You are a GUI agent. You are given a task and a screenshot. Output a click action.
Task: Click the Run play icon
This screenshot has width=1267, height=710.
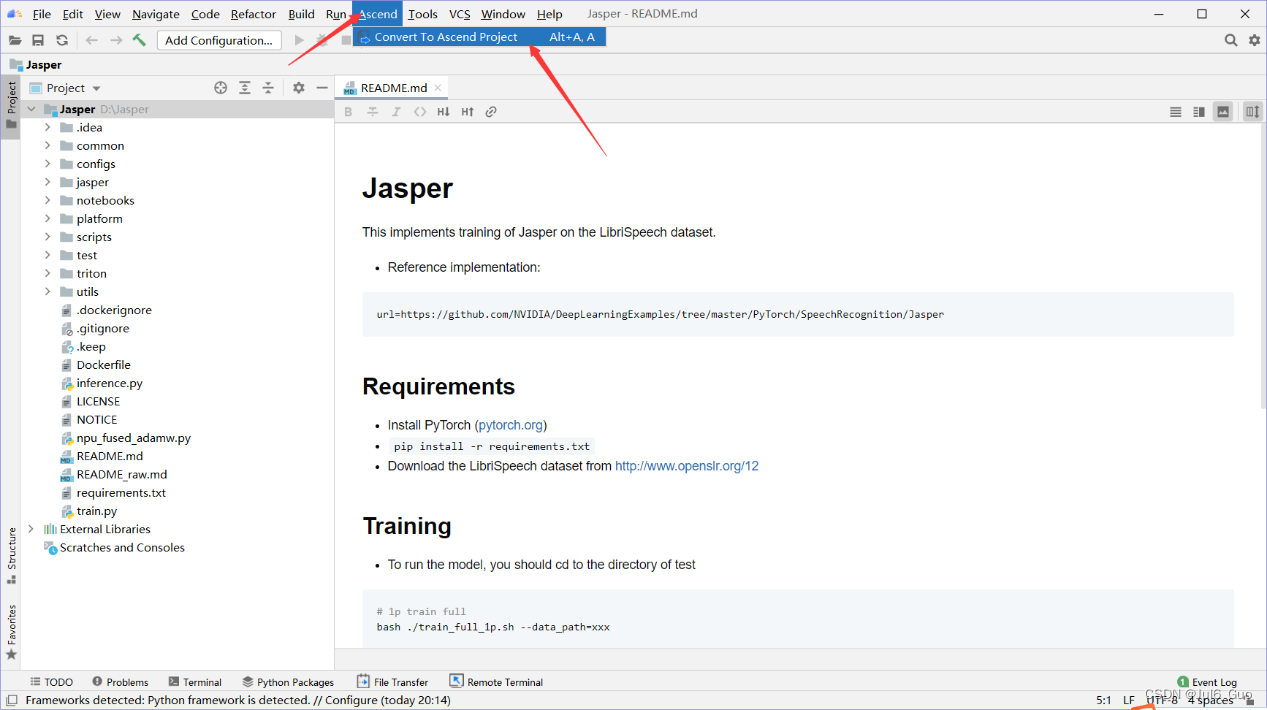point(299,40)
